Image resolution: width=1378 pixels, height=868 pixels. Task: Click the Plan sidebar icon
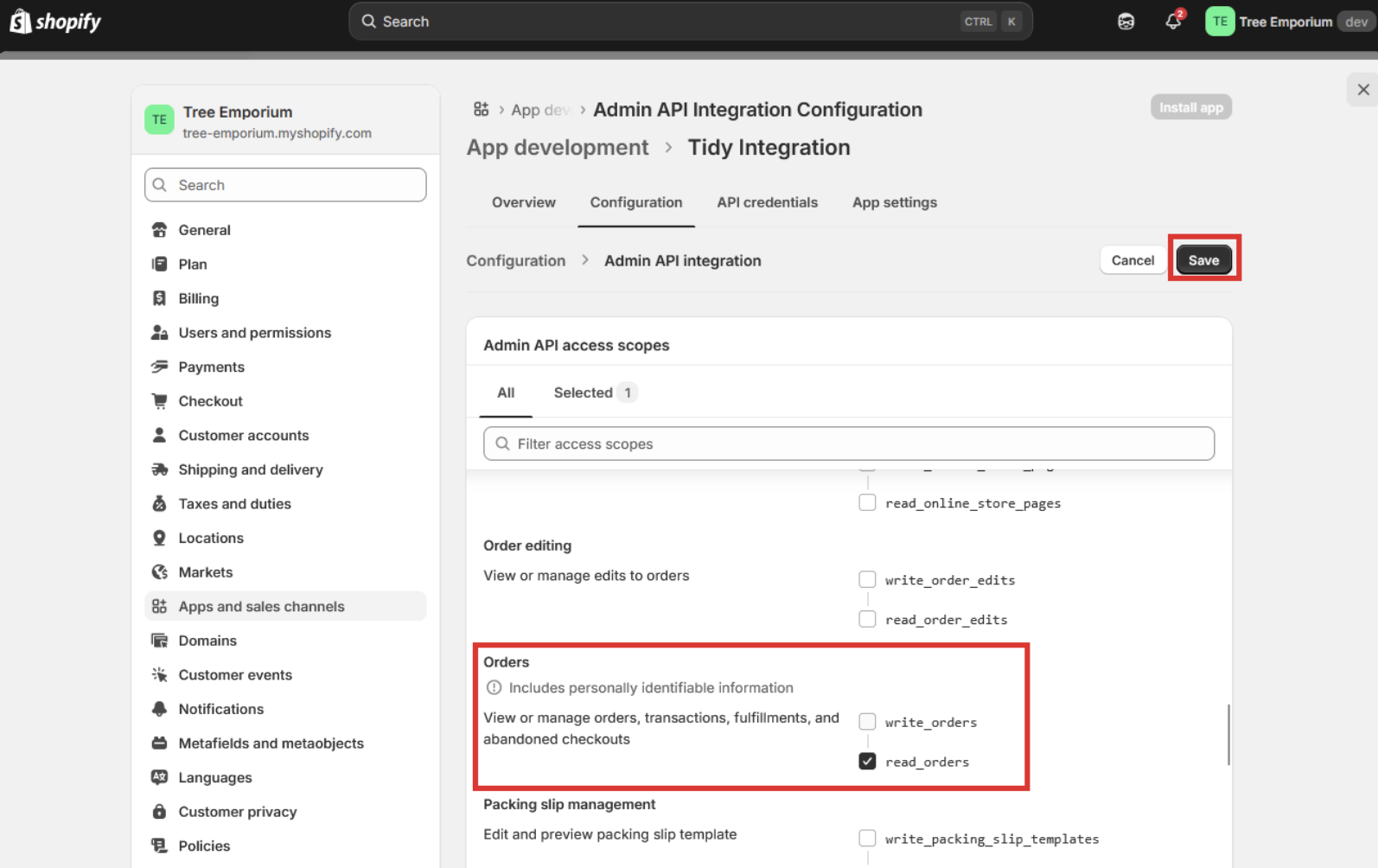coord(159,265)
